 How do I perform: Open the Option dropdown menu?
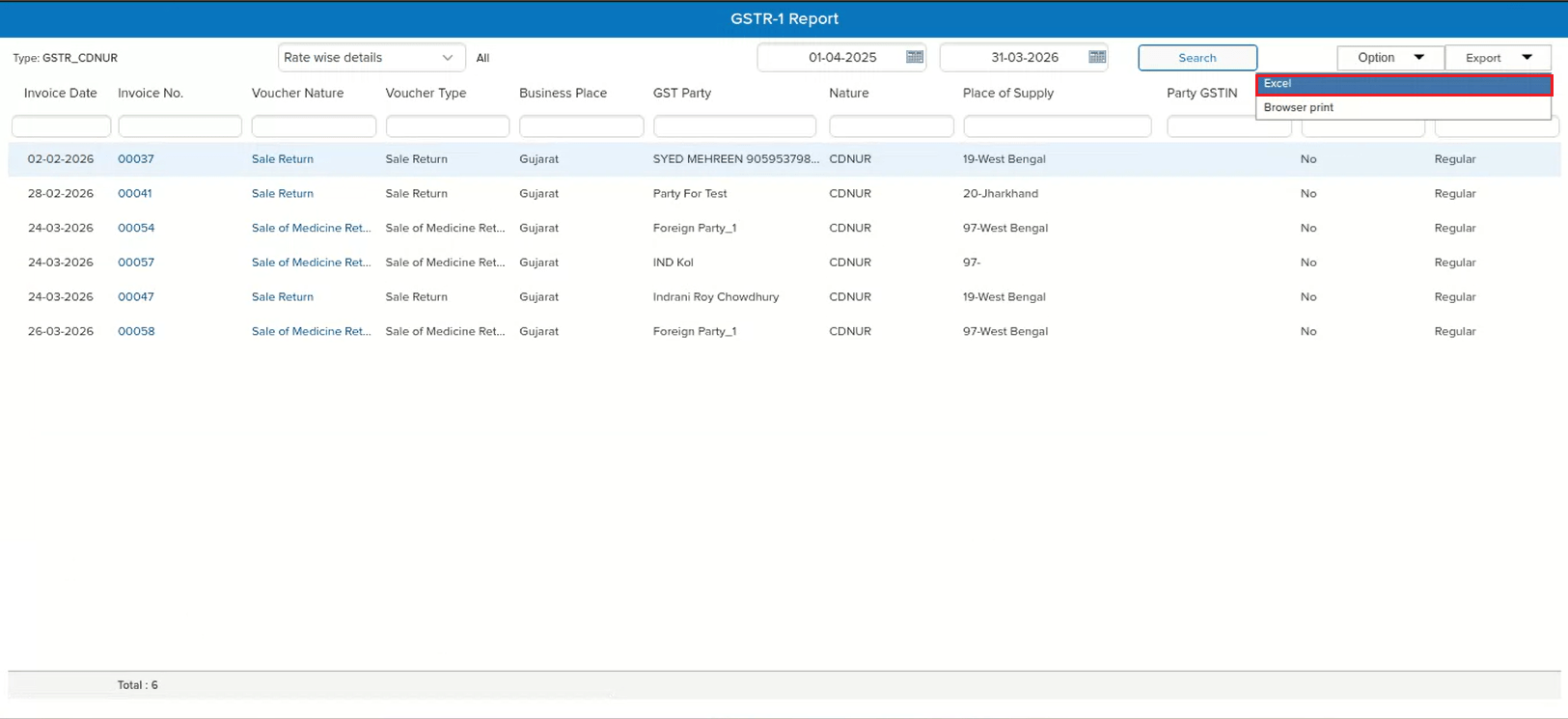pos(1389,58)
